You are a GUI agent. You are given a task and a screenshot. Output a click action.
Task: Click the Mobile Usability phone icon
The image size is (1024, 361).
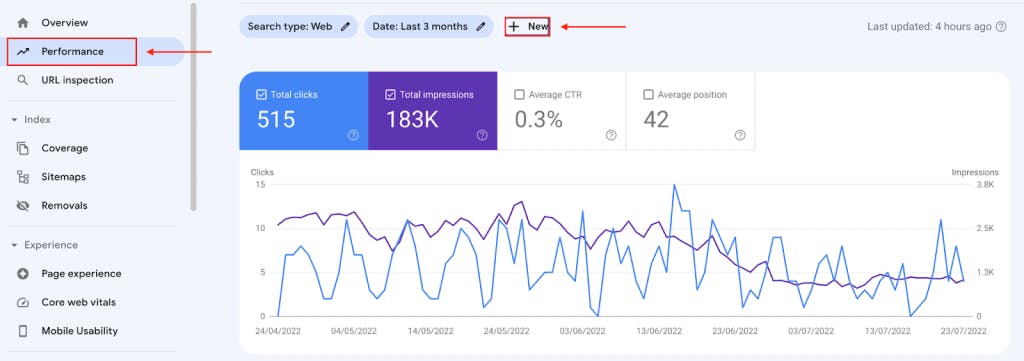click(23, 331)
